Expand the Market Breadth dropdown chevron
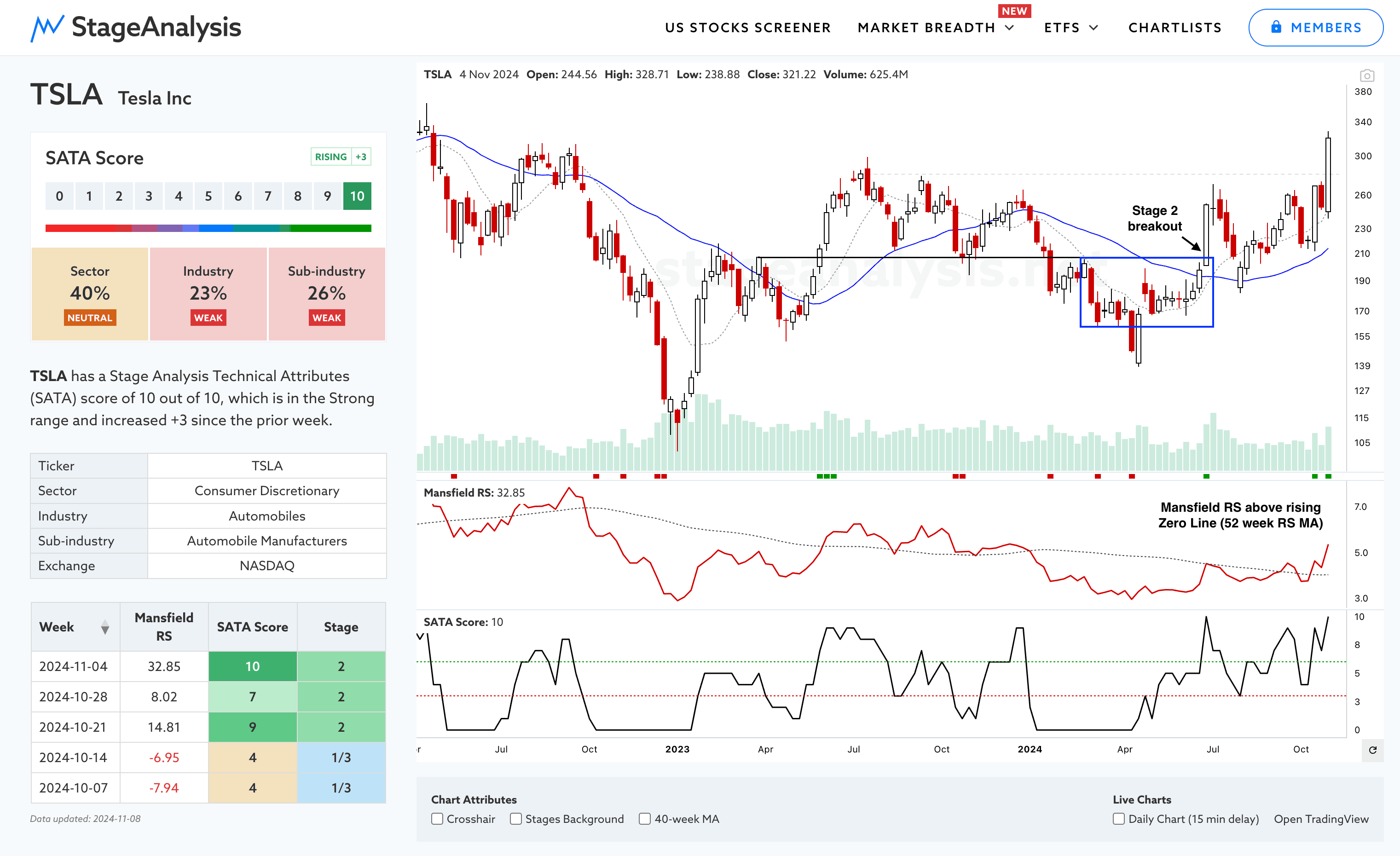1400x856 pixels. pyautogui.click(x=1010, y=27)
